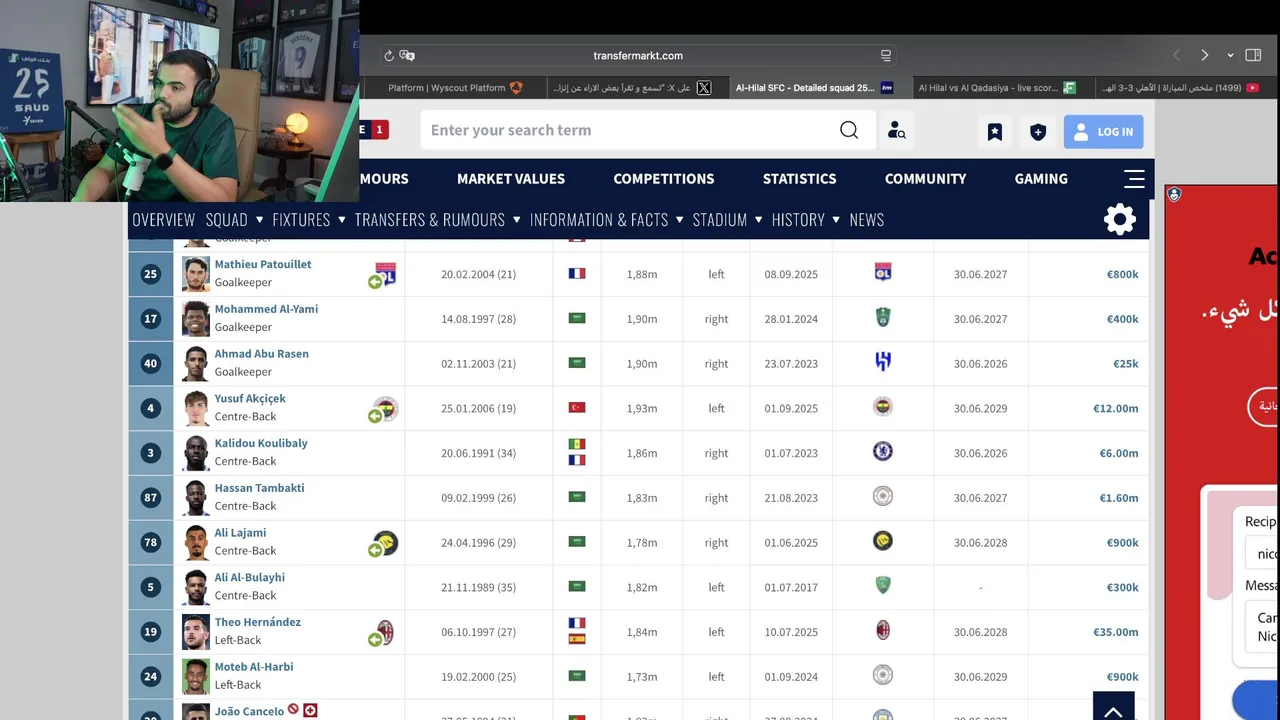1280x720 pixels.
Task: Open the browser tab-group chevron
Action: (1230, 56)
